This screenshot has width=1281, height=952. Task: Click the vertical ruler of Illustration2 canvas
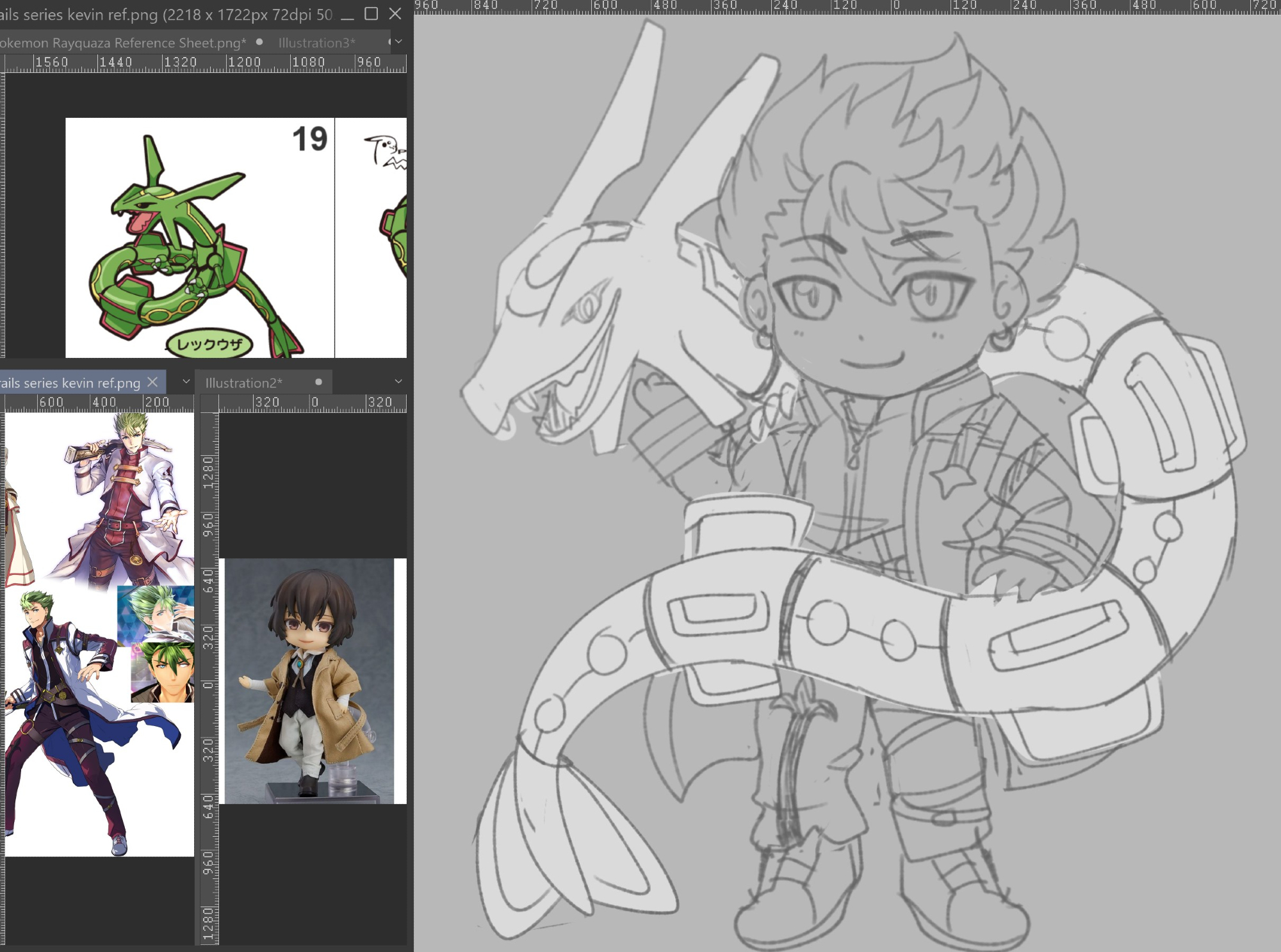click(x=209, y=640)
